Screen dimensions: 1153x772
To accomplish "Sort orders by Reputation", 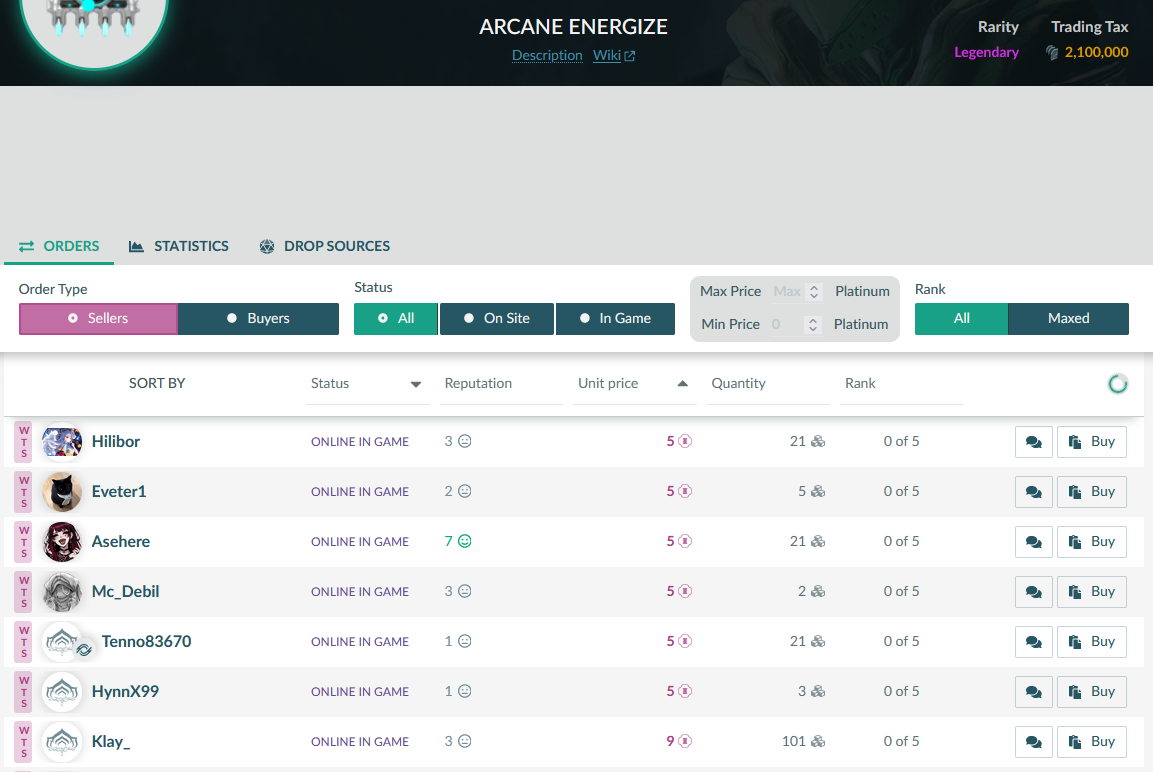I will coord(501,384).
